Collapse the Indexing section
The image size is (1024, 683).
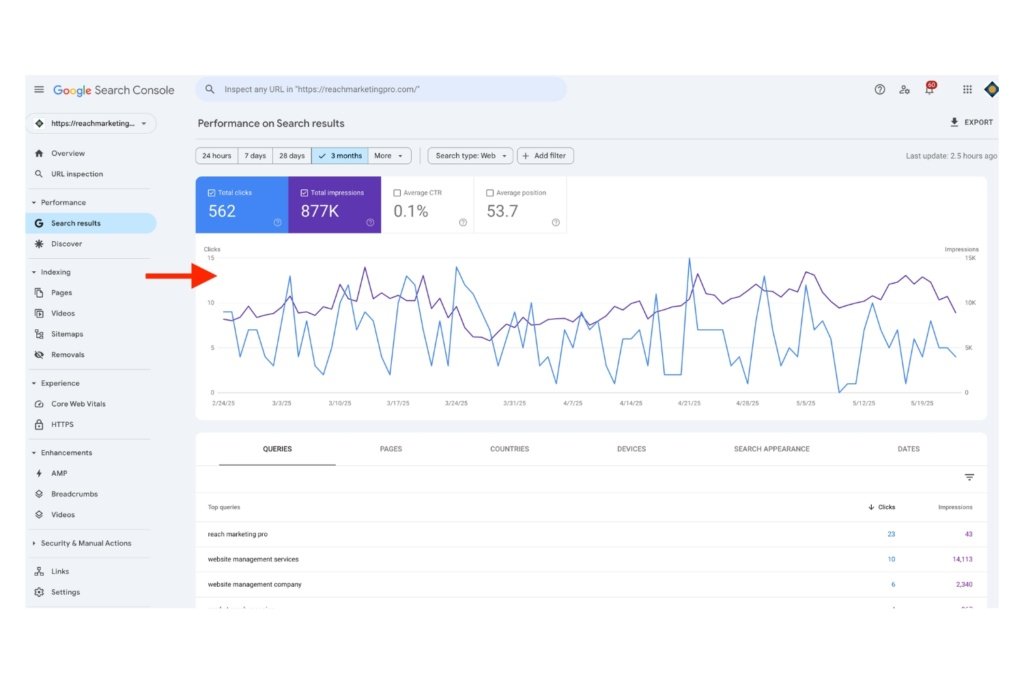click(34, 272)
